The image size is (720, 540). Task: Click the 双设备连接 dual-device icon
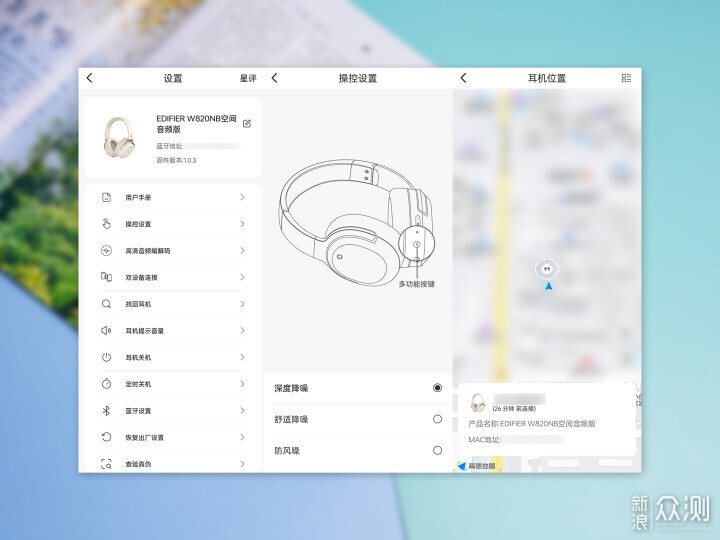(106, 277)
